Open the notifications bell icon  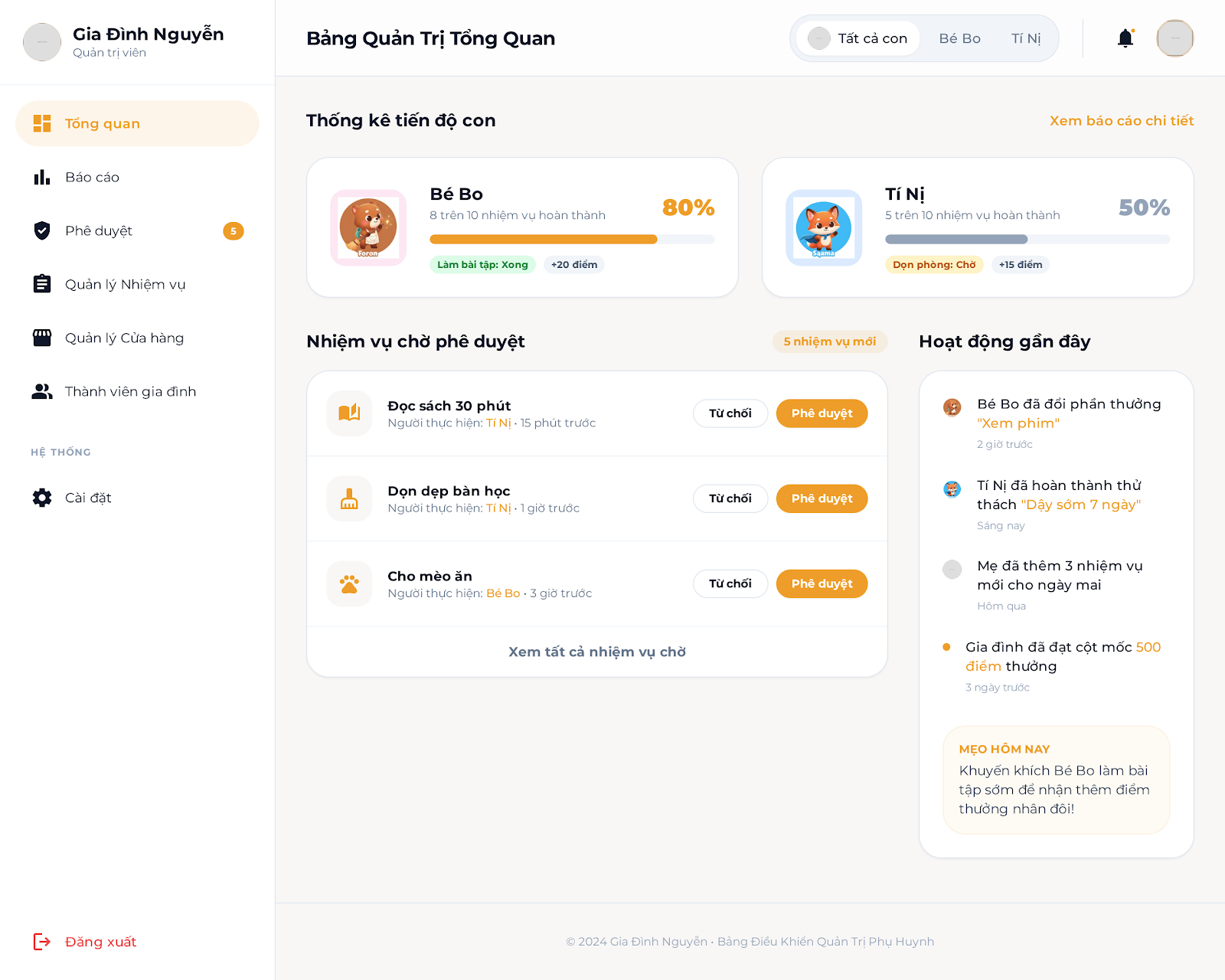[1125, 38]
